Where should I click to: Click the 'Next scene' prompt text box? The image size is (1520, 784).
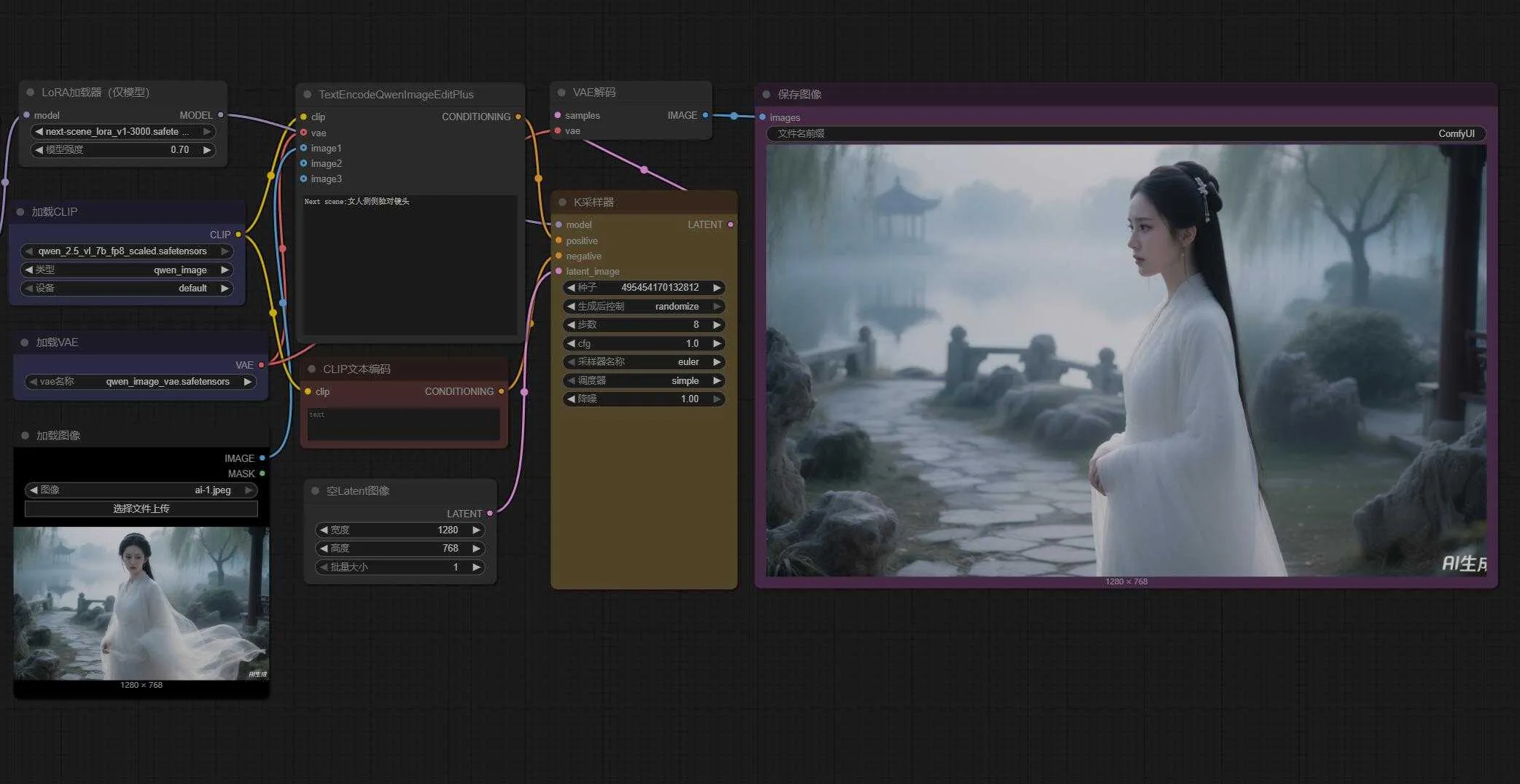tap(410, 264)
